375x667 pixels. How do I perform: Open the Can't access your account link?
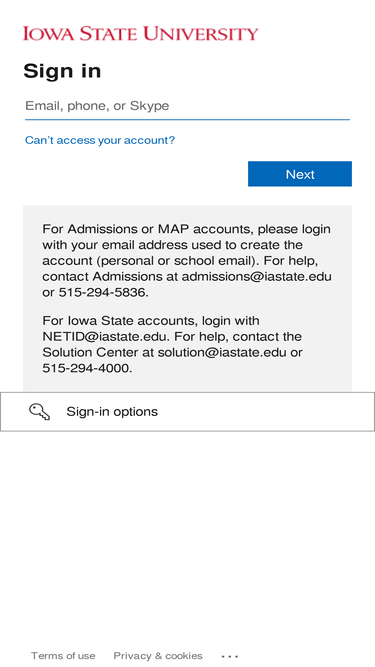[x=100, y=140]
